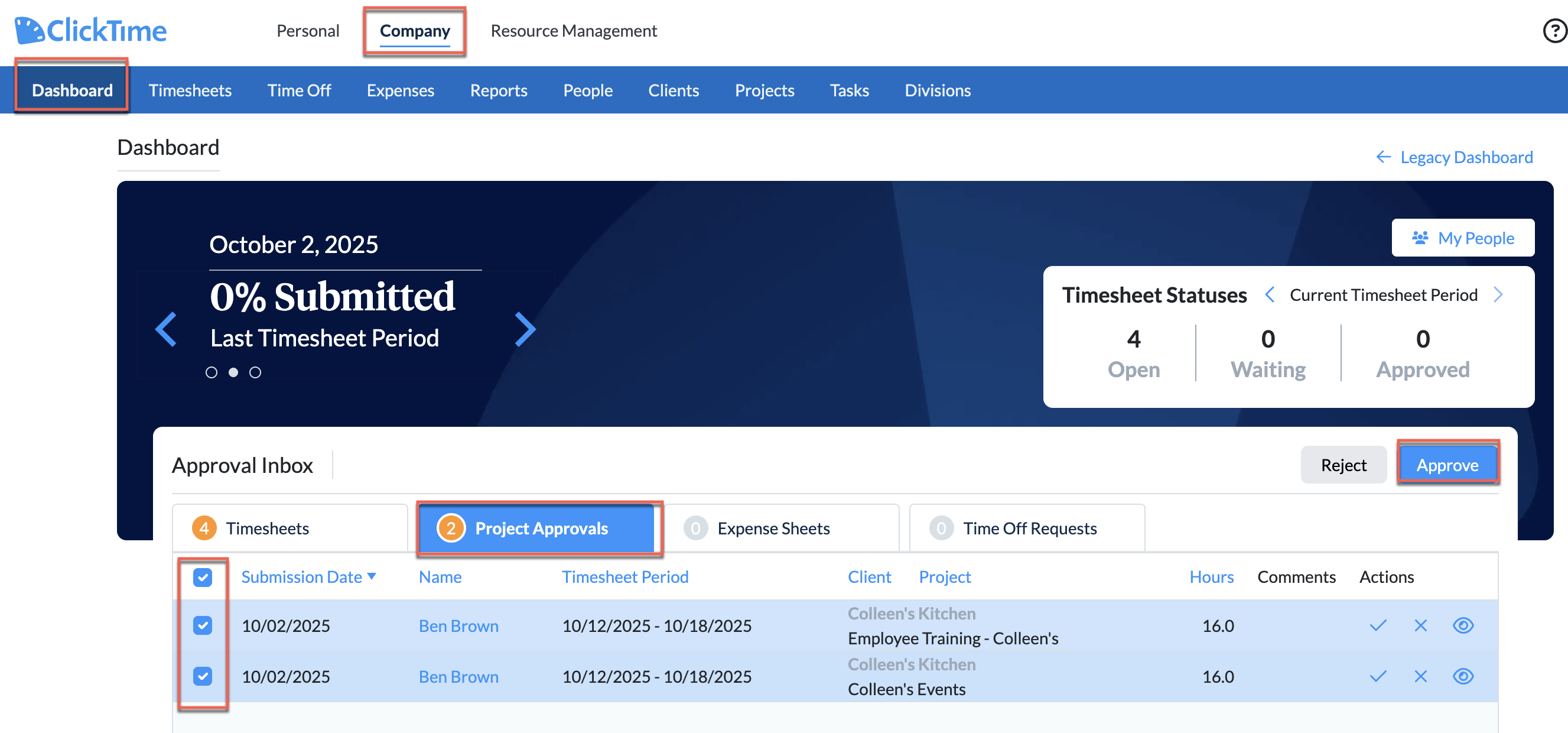Open Ben Brown link in Colleen's Events row

click(458, 676)
